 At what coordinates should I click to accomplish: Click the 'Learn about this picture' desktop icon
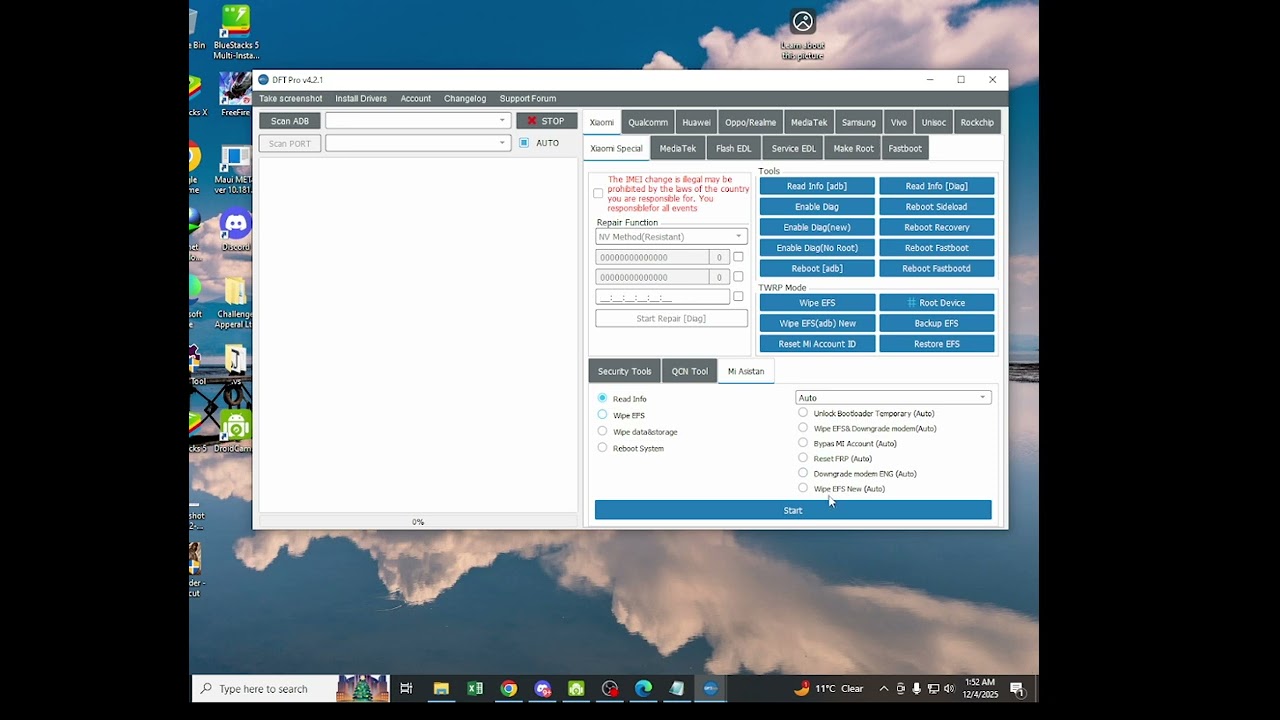click(x=803, y=35)
